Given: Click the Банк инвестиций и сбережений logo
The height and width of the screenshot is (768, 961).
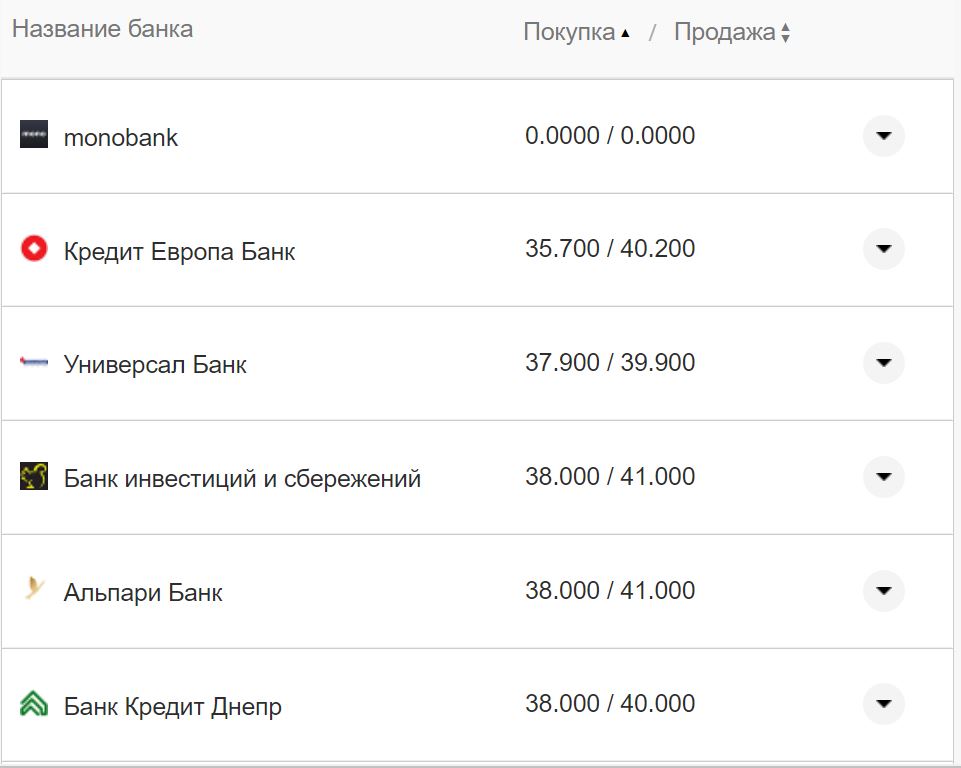Looking at the screenshot, I should click(x=36, y=477).
